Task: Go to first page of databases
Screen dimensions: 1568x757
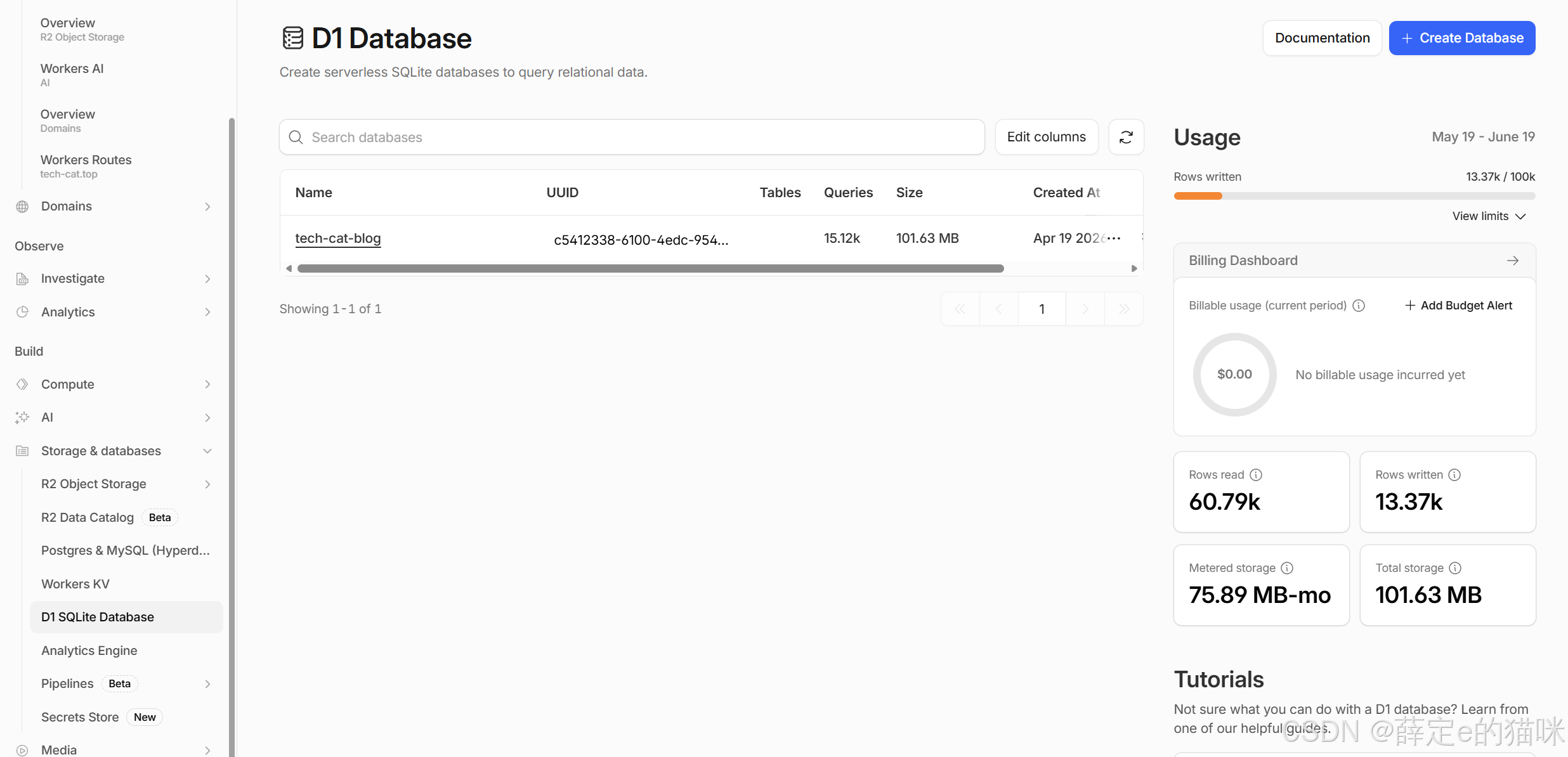Action: click(960, 309)
